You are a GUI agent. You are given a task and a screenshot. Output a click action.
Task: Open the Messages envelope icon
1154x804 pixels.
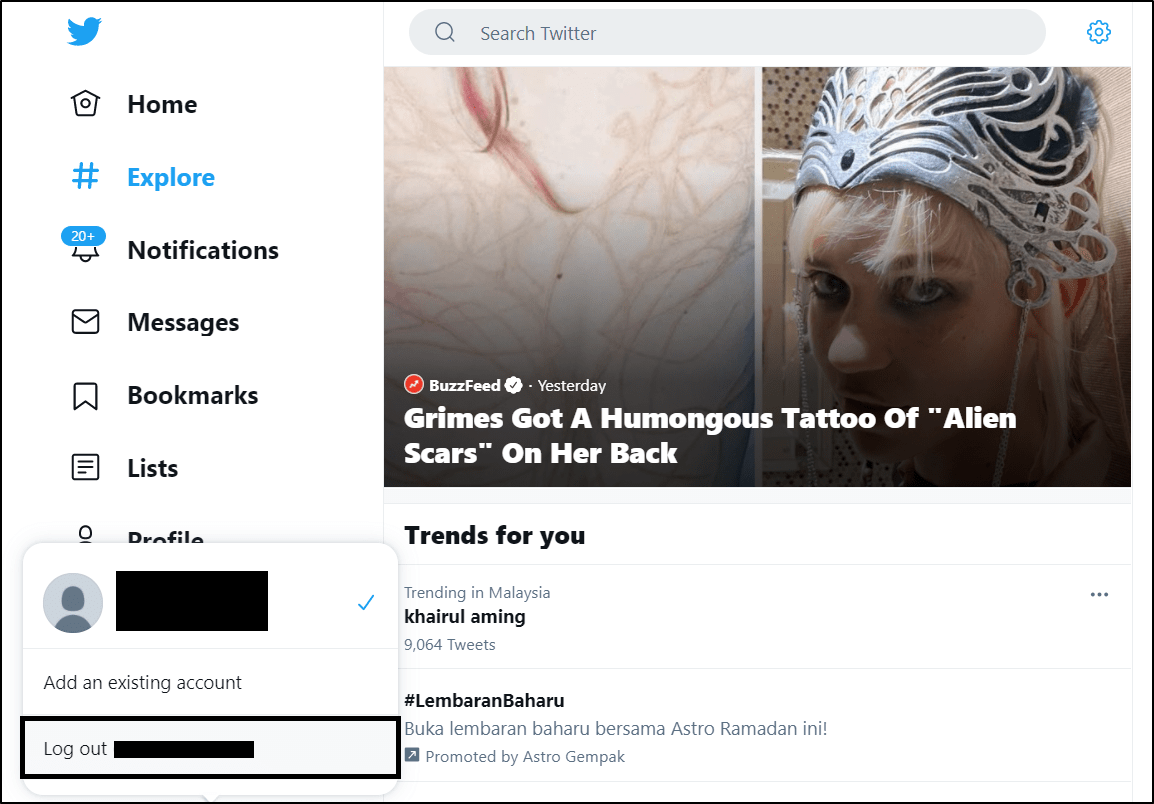point(86,322)
